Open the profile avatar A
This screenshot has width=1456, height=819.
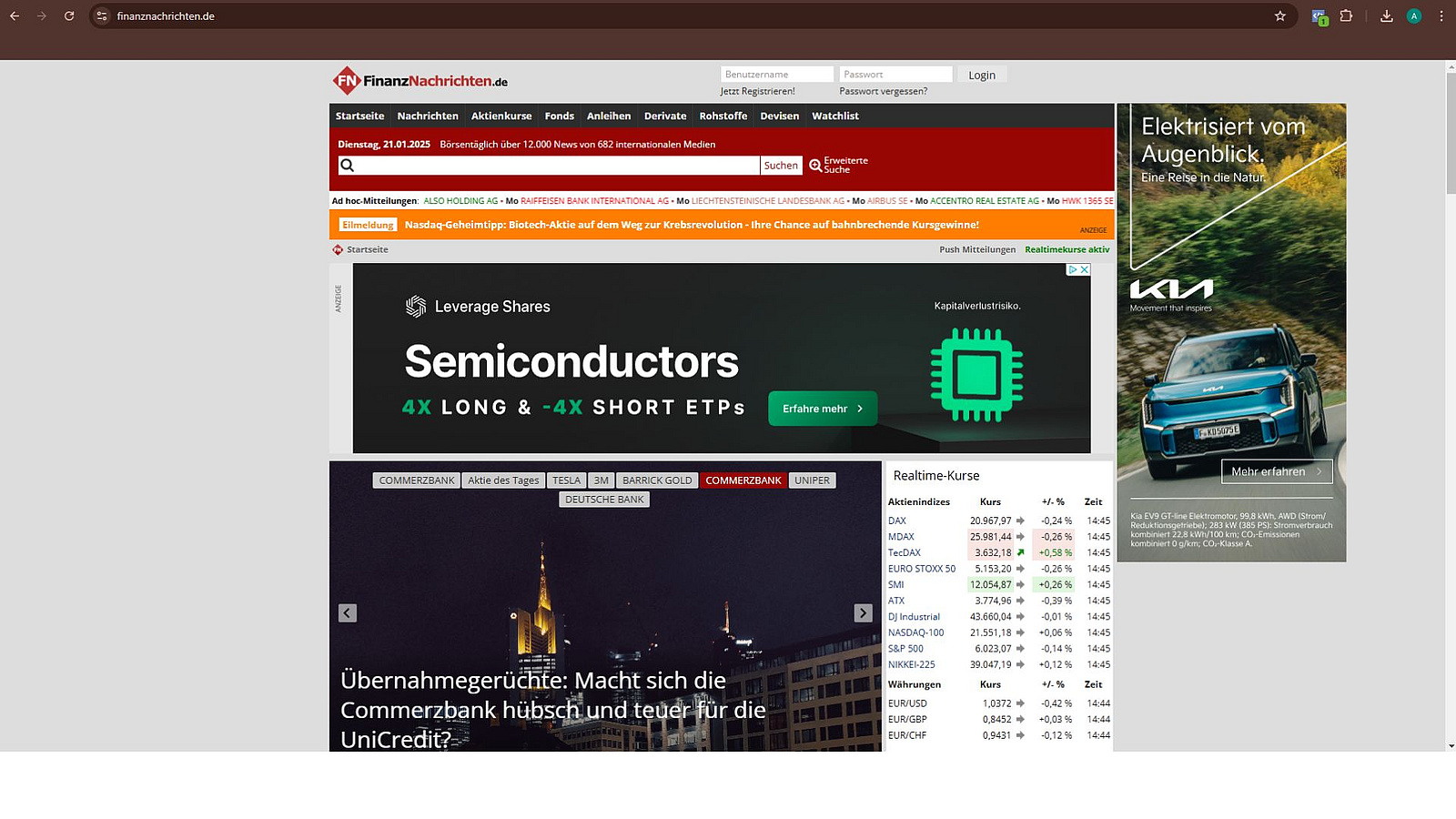(x=1414, y=15)
